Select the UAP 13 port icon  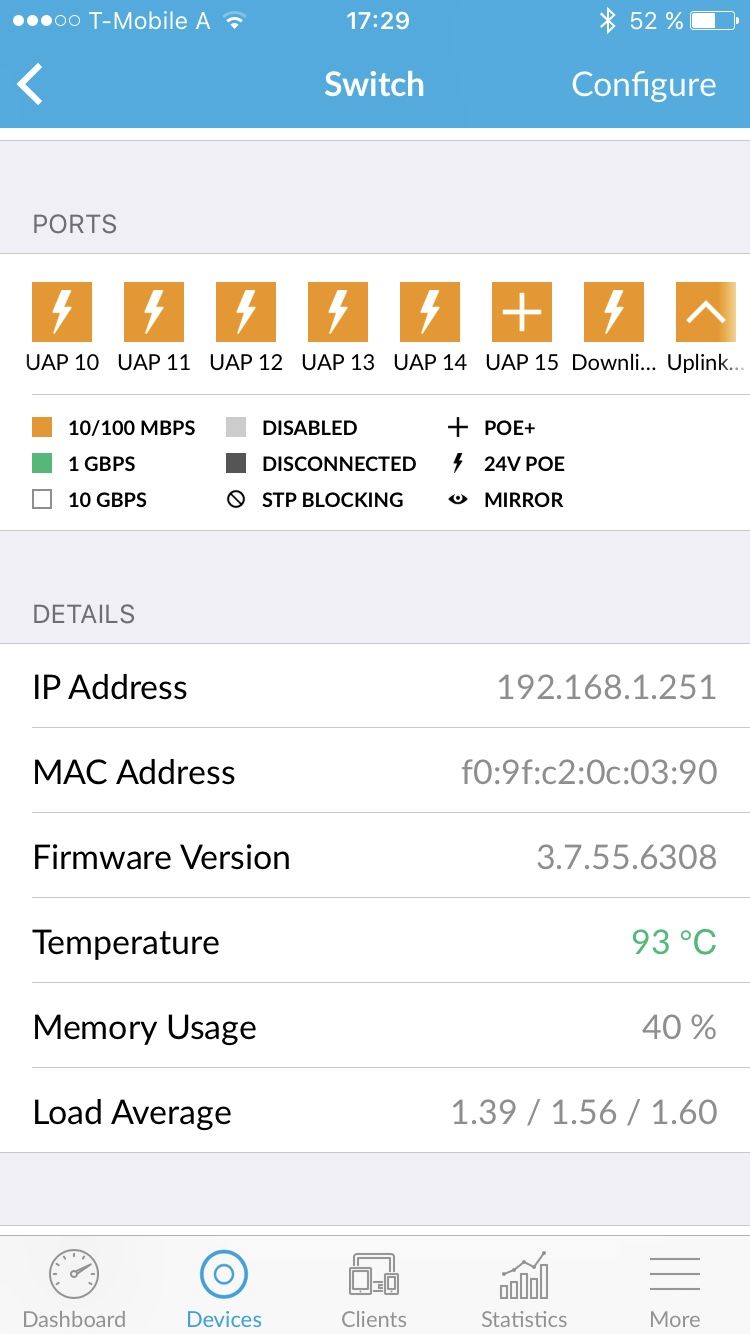coord(338,312)
